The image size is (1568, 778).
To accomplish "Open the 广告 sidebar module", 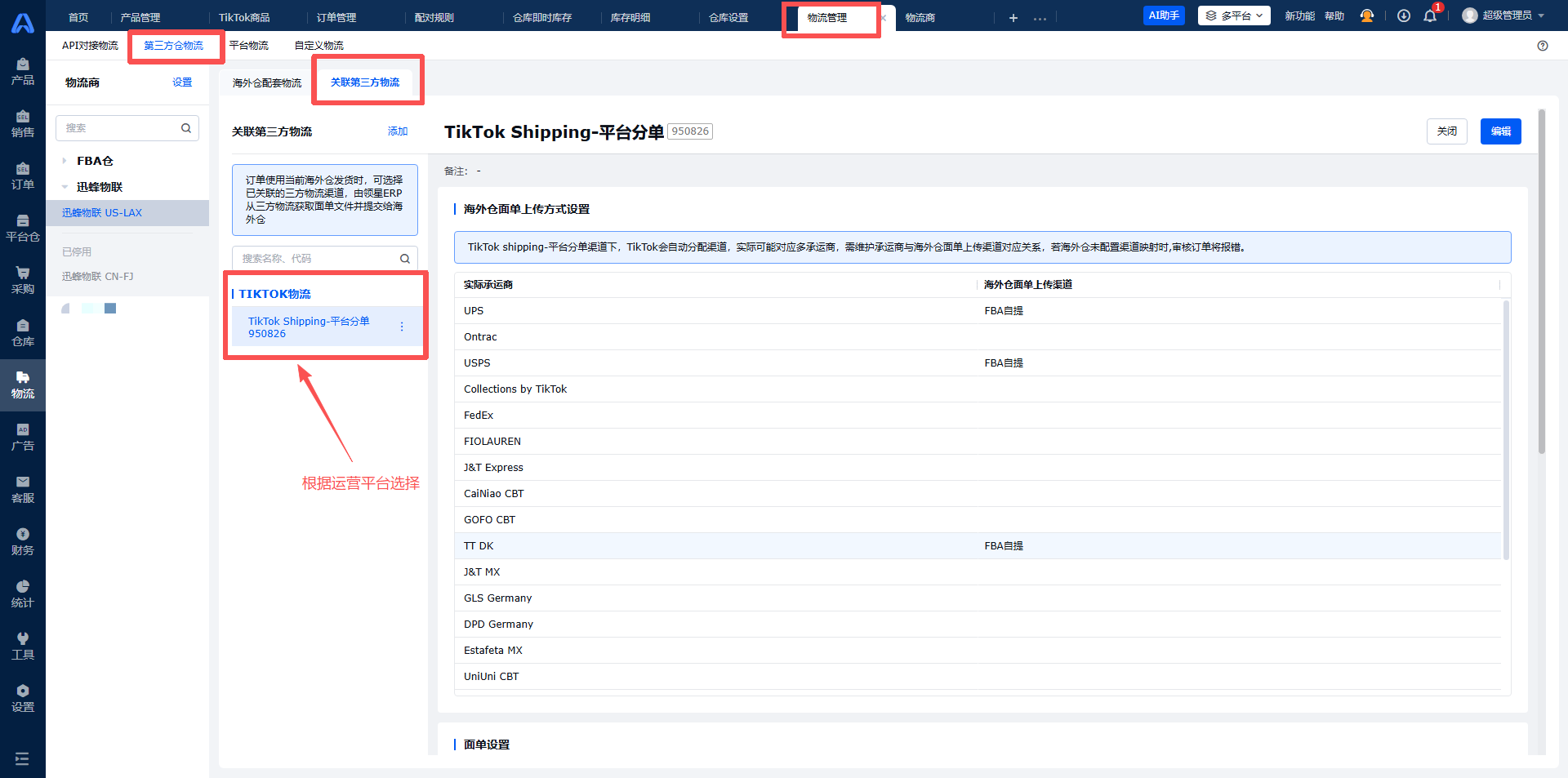I will coord(23,438).
